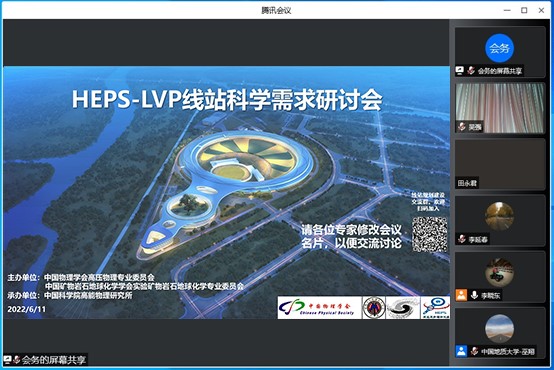The image size is (554, 370).
Task: Click active microphone icon beside 李晓东
Action: (x=475, y=295)
